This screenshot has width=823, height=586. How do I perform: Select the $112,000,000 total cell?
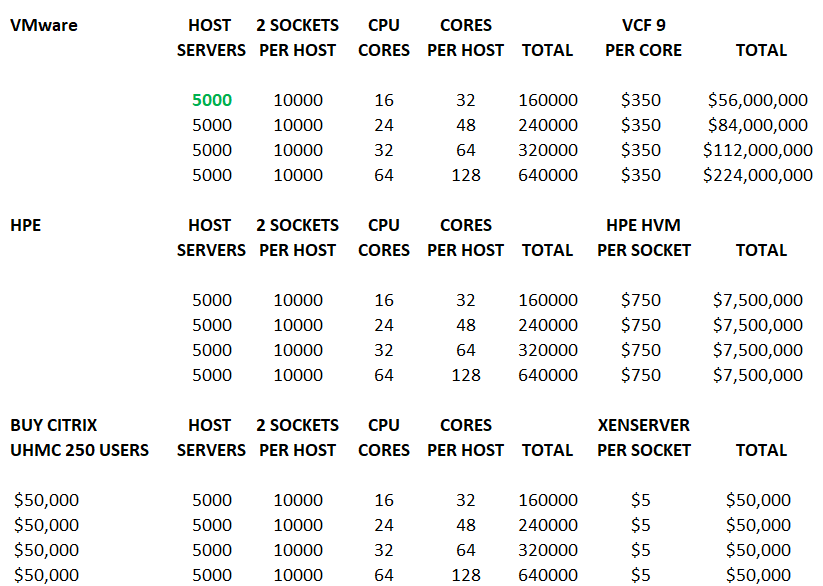[757, 150]
